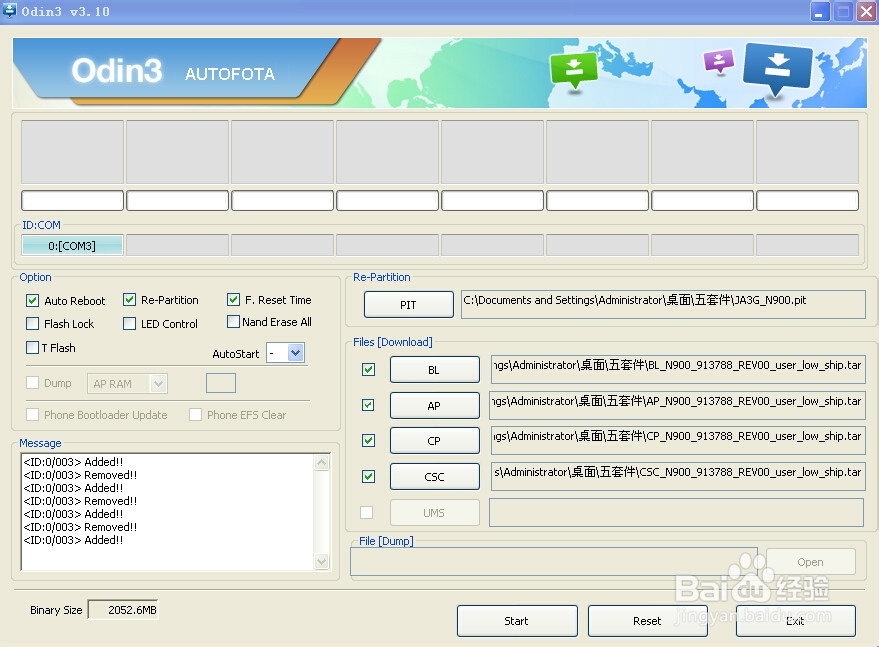Minimize the Odin3 window

coord(820,12)
